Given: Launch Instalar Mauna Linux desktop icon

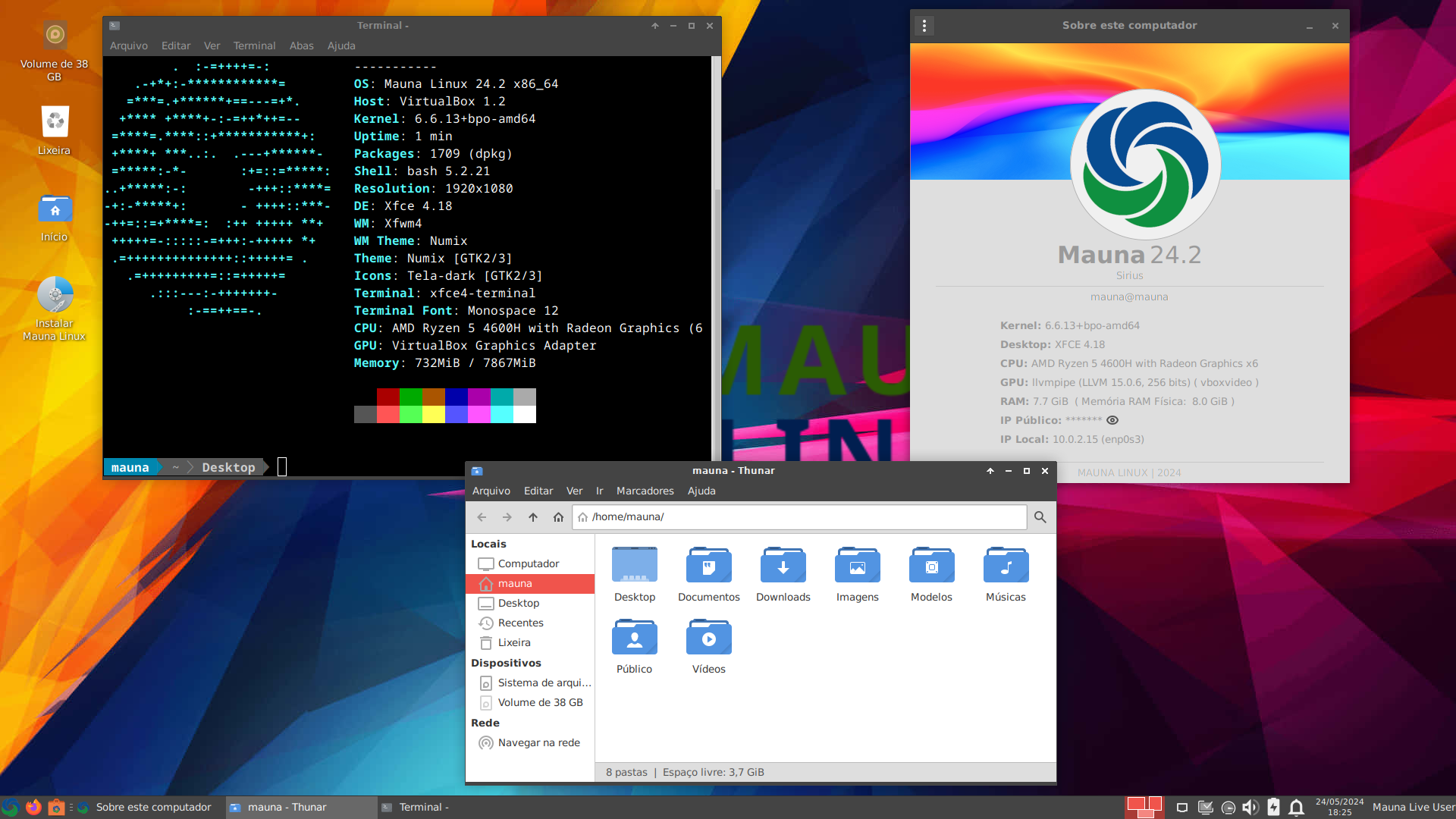Looking at the screenshot, I should (55, 296).
